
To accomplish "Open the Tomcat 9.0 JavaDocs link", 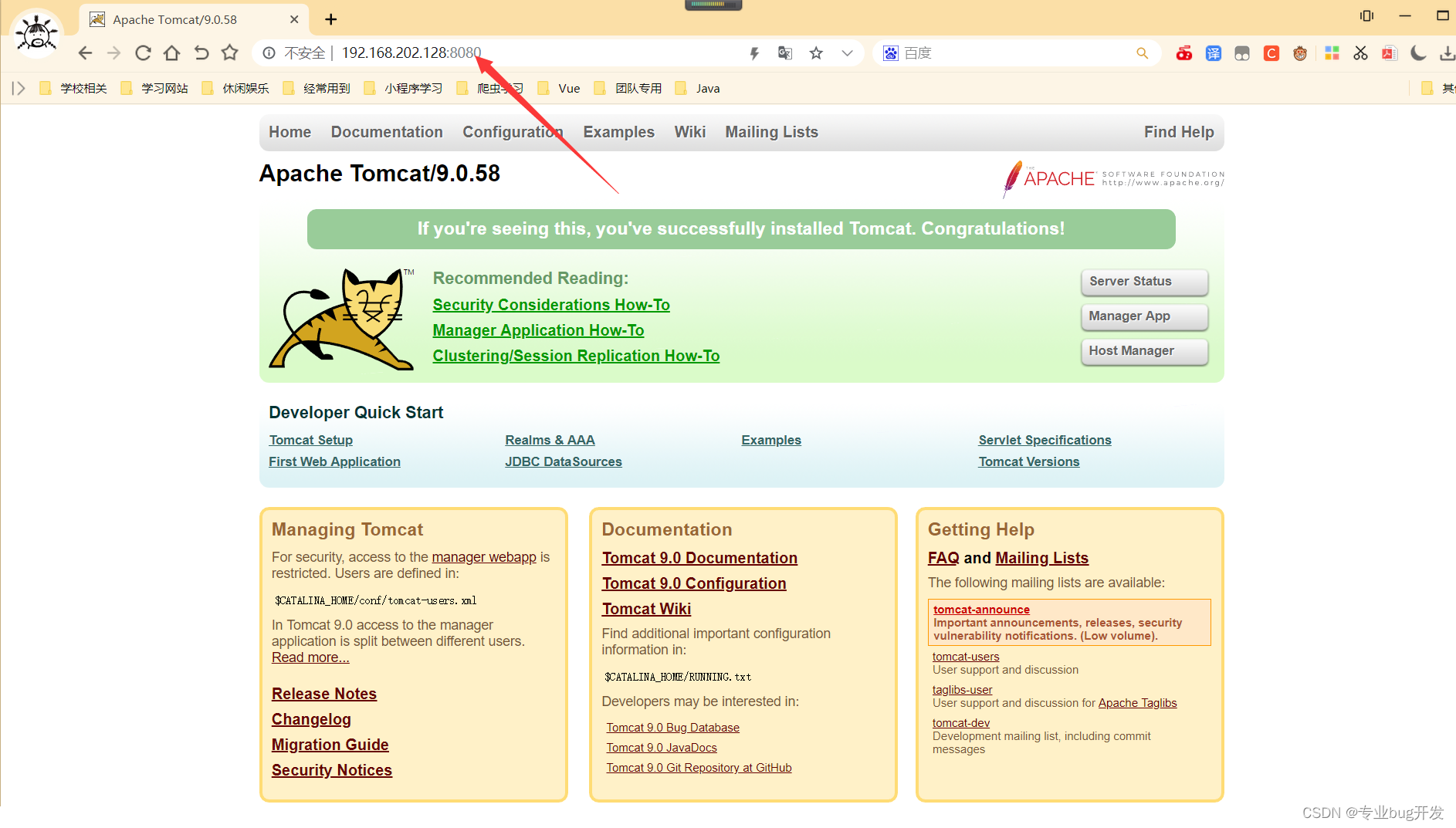I will [662, 748].
